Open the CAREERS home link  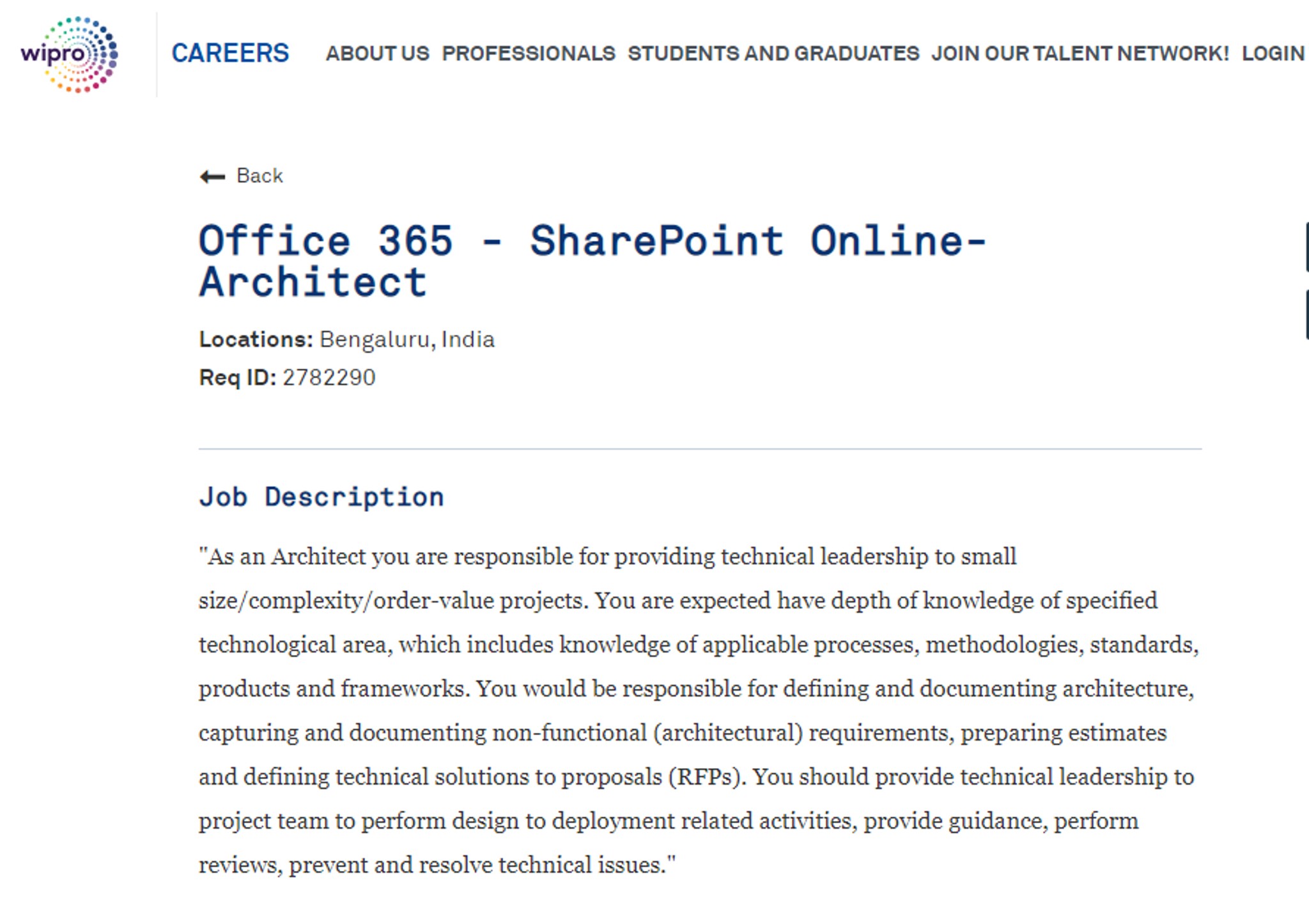[230, 53]
